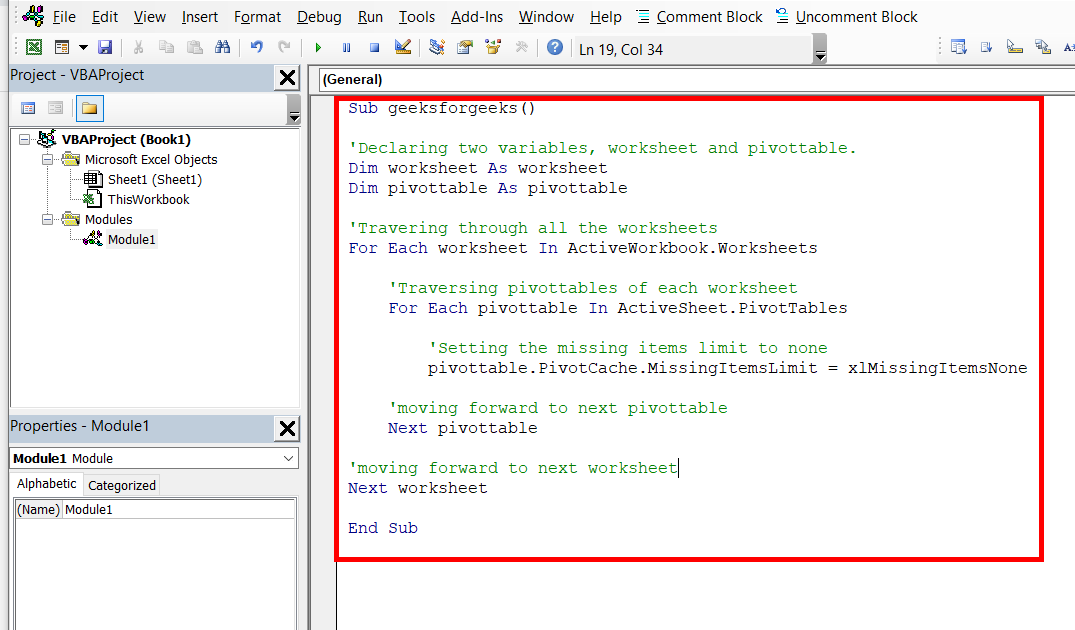Open the Properties Window toolbar icon

[x=465, y=47]
